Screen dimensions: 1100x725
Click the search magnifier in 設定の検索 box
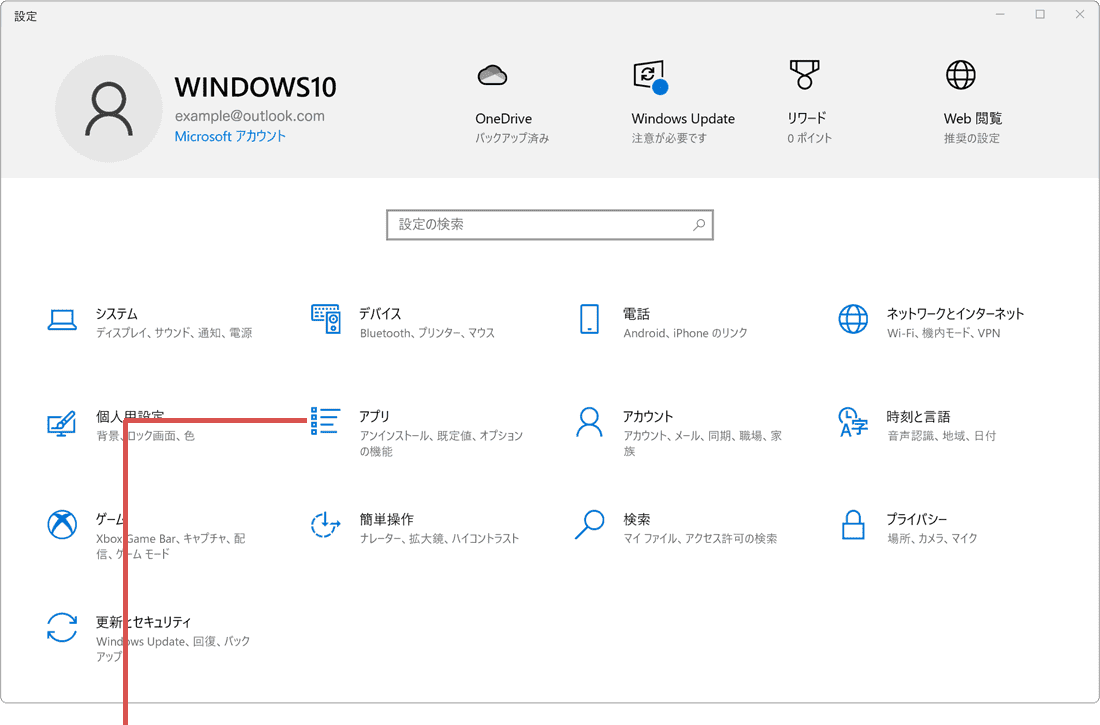coord(699,225)
